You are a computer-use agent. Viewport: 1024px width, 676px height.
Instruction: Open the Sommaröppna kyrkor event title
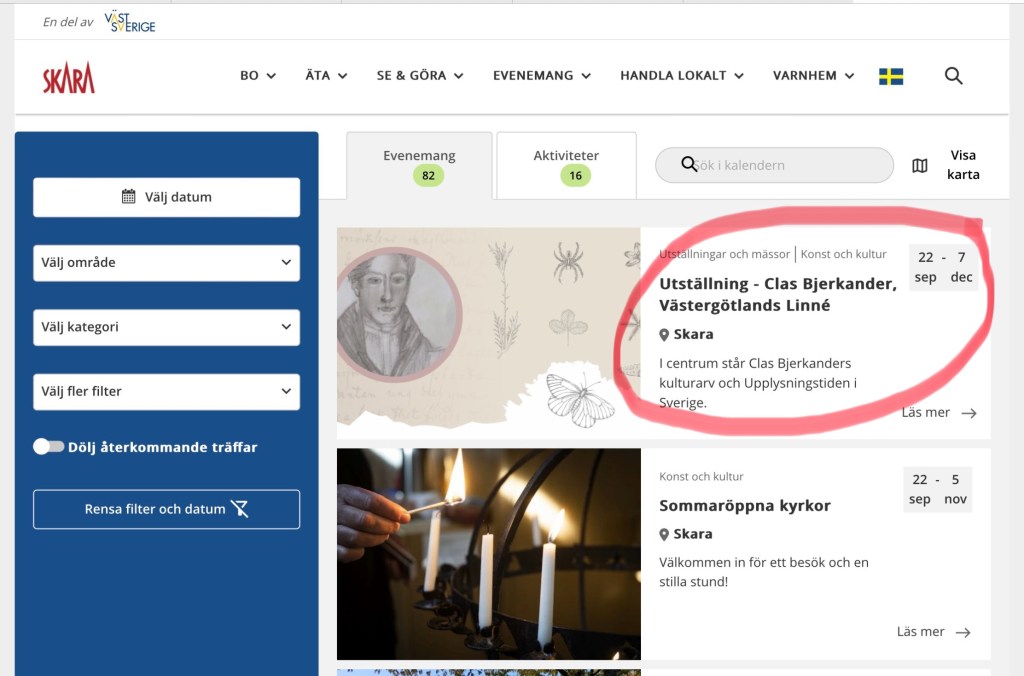tap(744, 506)
